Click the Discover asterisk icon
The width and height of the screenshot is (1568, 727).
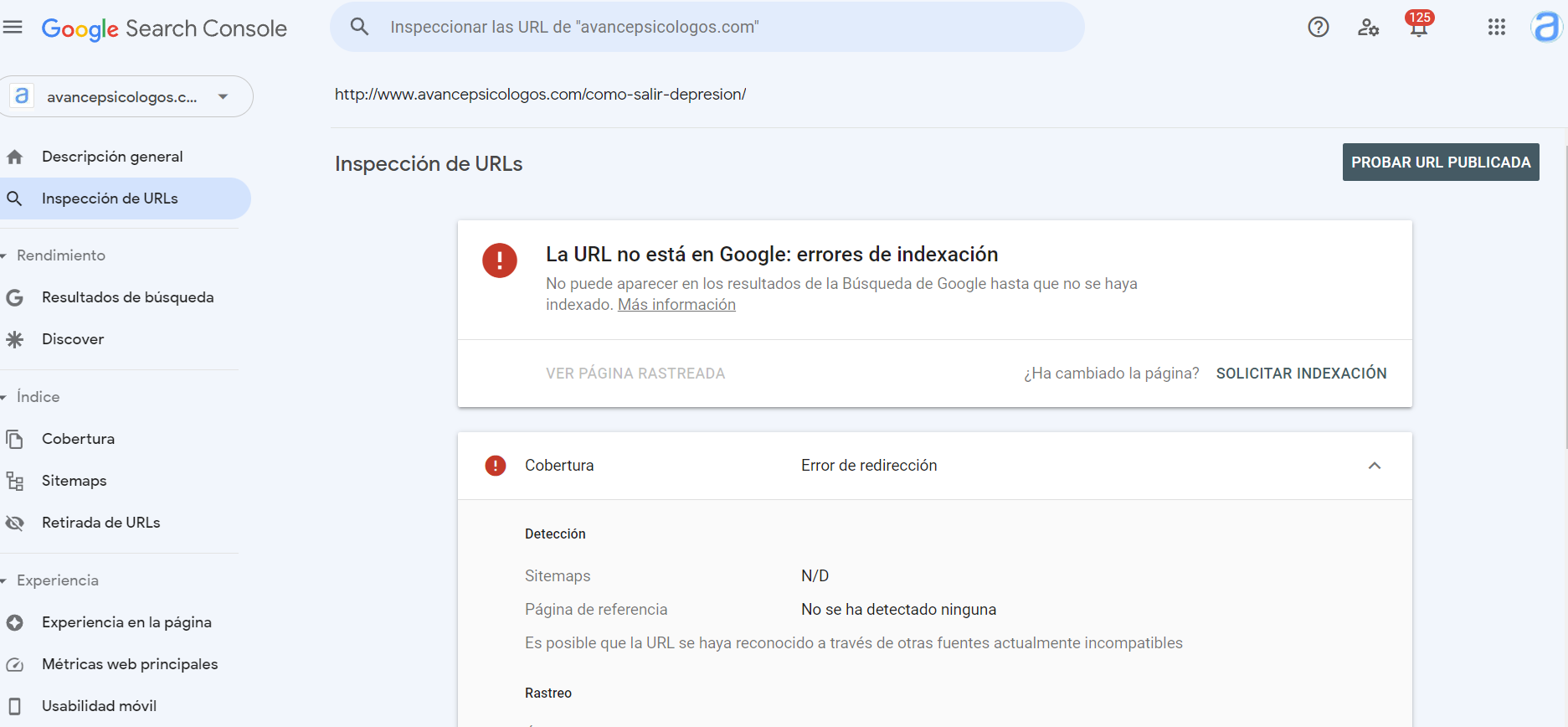14,339
